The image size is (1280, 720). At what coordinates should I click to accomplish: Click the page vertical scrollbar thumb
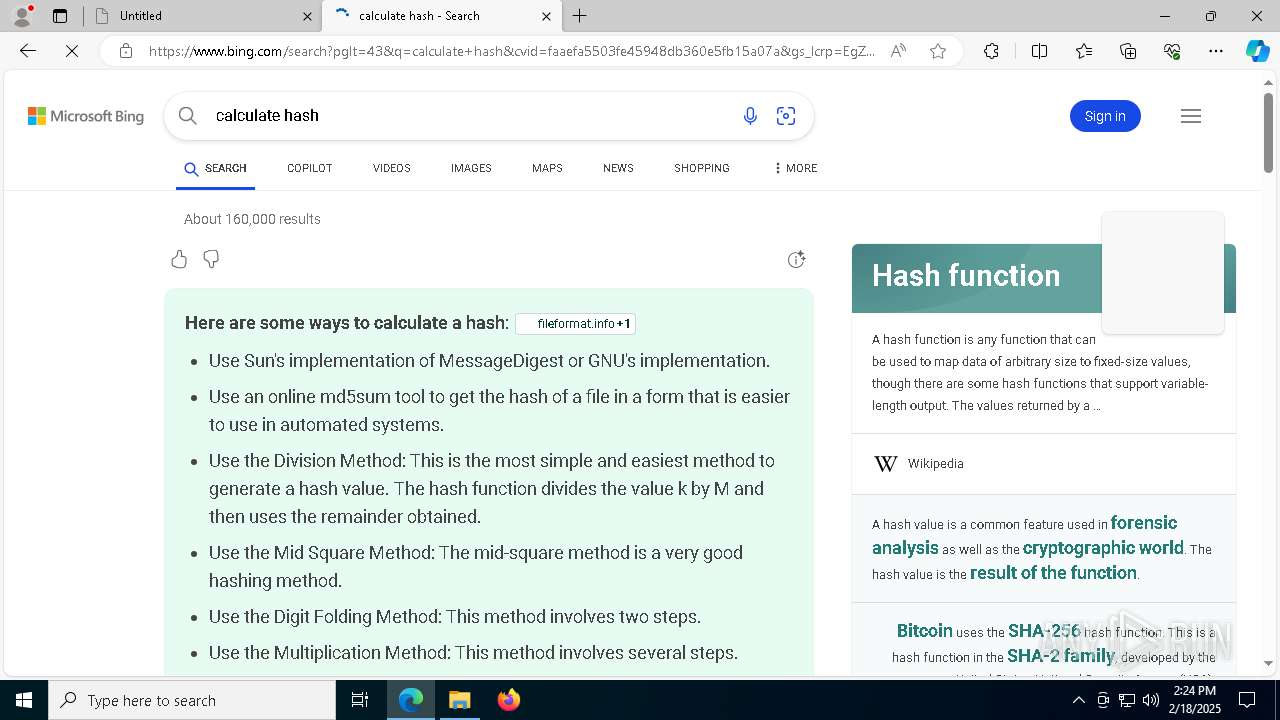click(x=1268, y=132)
